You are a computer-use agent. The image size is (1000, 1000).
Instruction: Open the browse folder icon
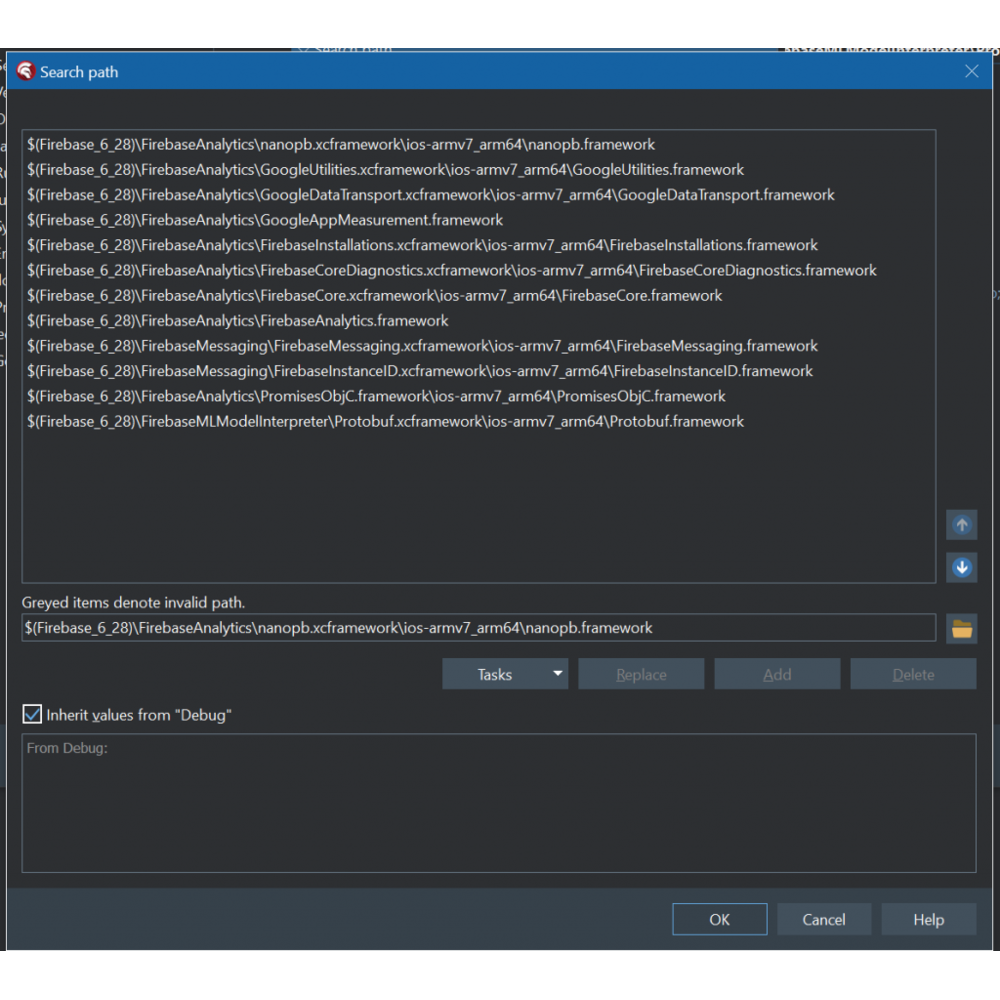tap(961, 629)
